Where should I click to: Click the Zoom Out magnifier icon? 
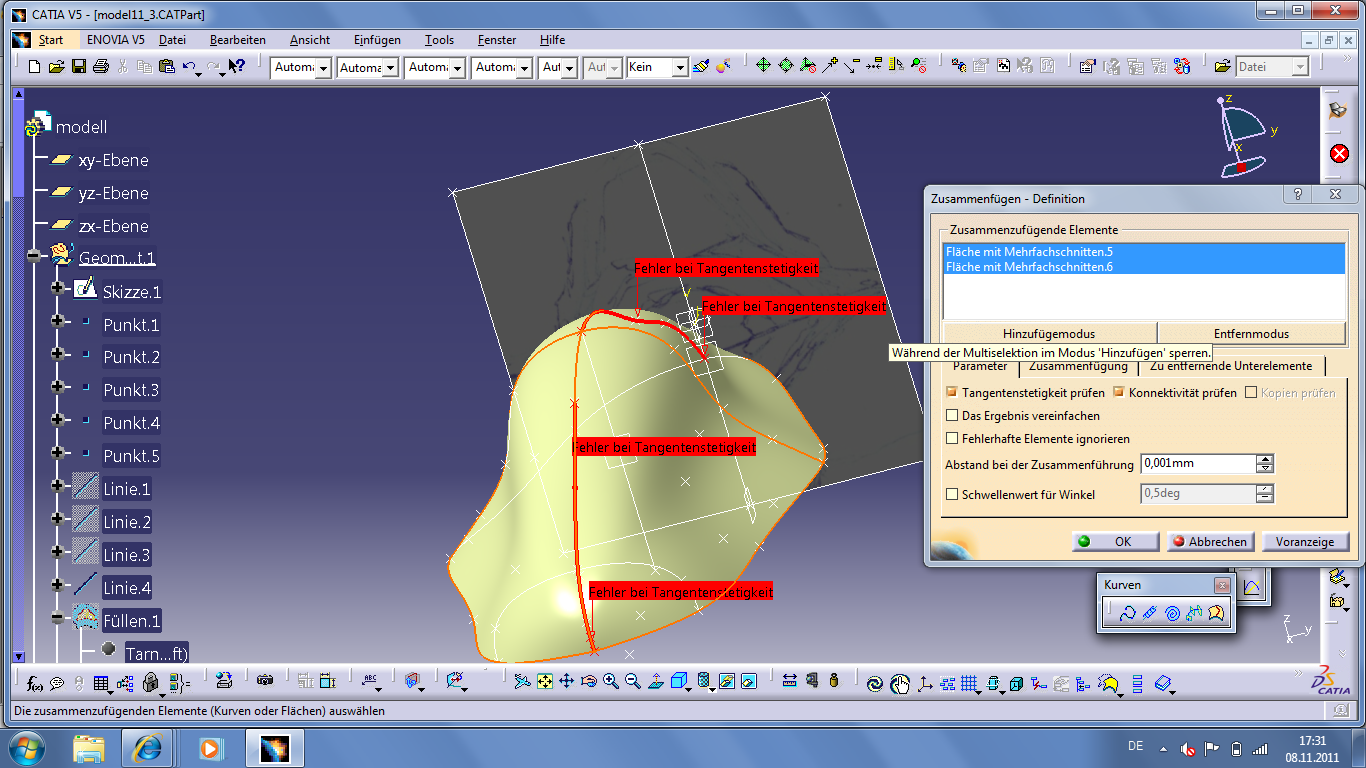(x=632, y=681)
